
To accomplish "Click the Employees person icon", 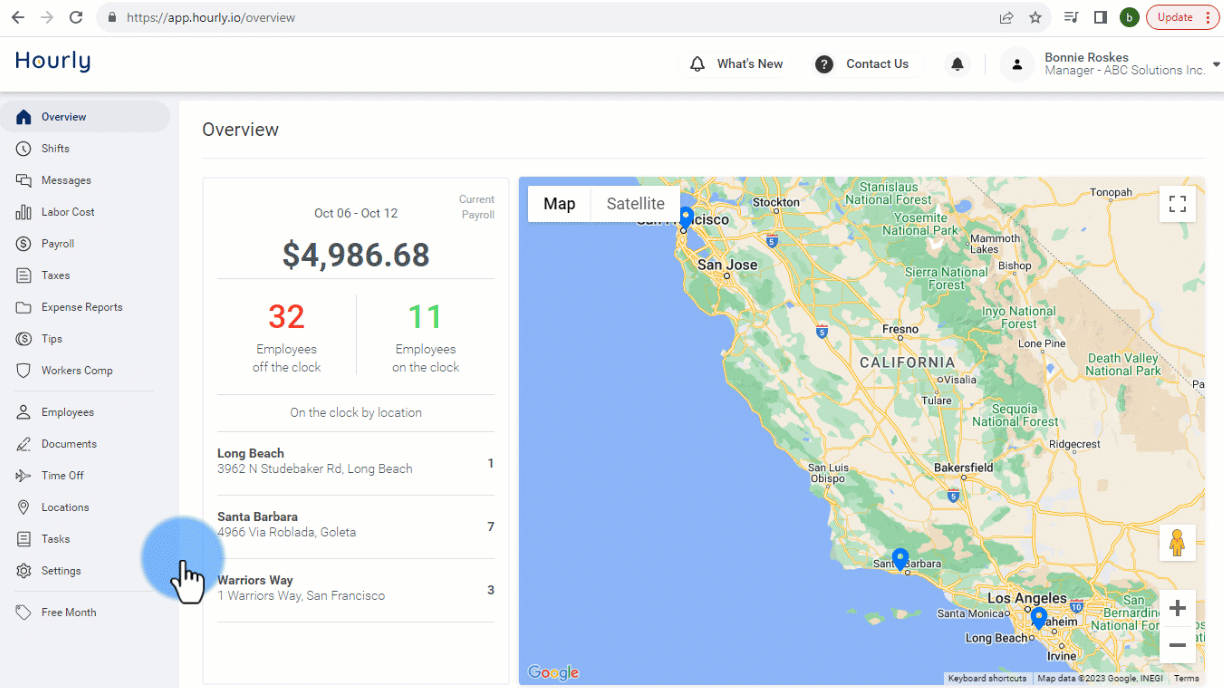I will (24, 412).
